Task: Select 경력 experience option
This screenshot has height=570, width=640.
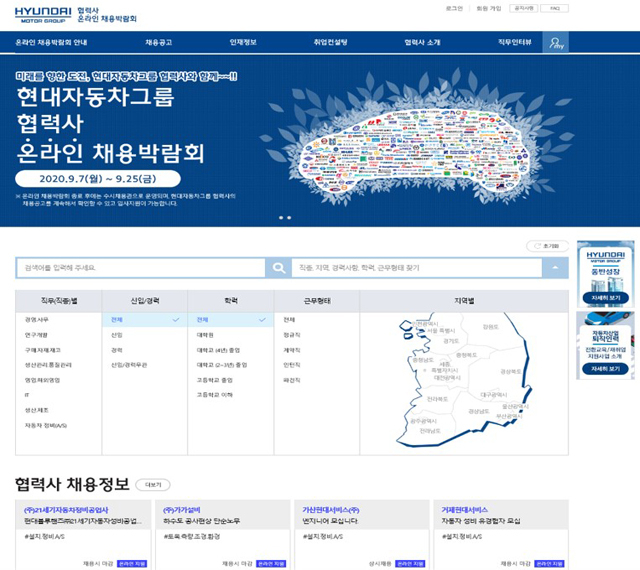Action: tap(117, 350)
